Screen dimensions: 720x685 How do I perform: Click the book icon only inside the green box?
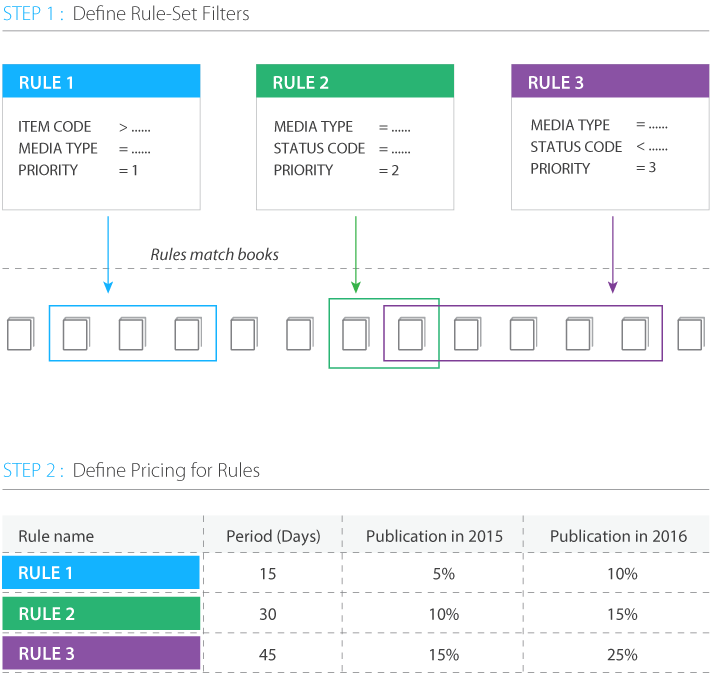[356, 334]
